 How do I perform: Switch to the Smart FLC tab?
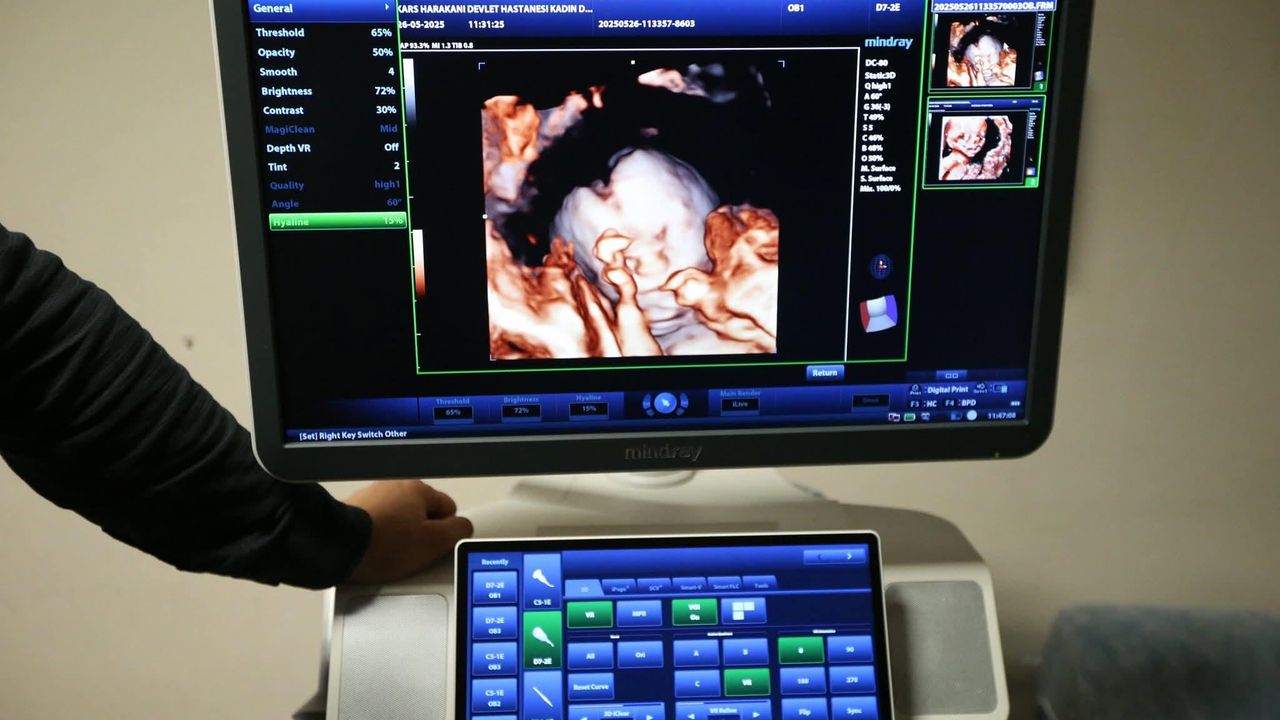coord(723,583)
